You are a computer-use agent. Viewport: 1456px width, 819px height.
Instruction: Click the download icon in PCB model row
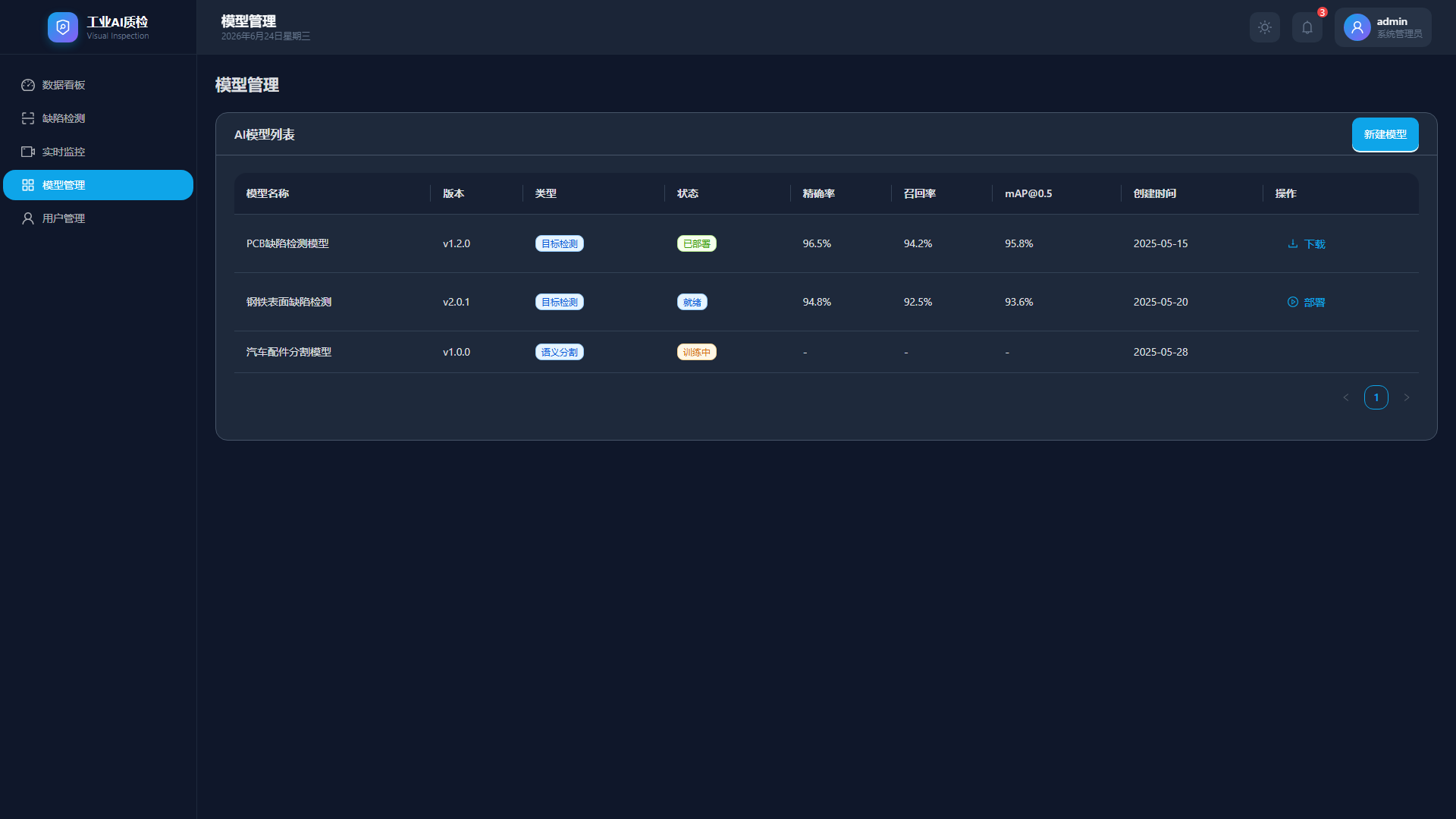(x=1293, y=243)
